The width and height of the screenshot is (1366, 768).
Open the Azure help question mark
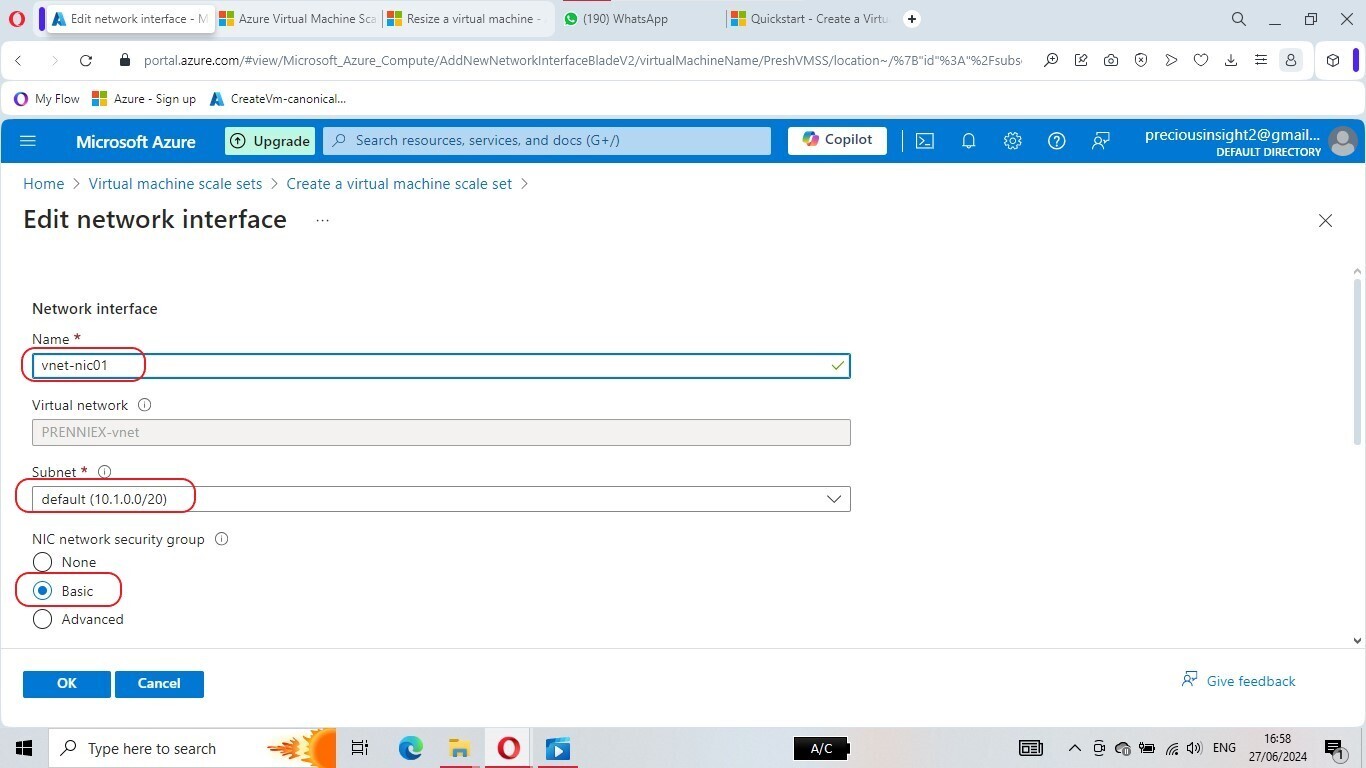(1056, 141)
